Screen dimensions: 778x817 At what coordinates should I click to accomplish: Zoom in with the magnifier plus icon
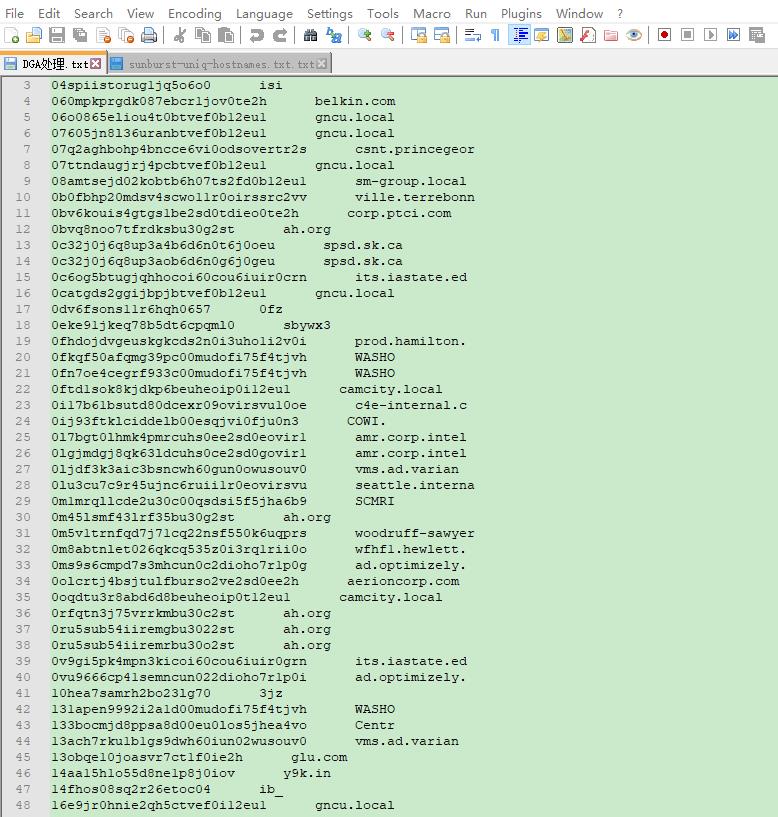pos(365,35)
